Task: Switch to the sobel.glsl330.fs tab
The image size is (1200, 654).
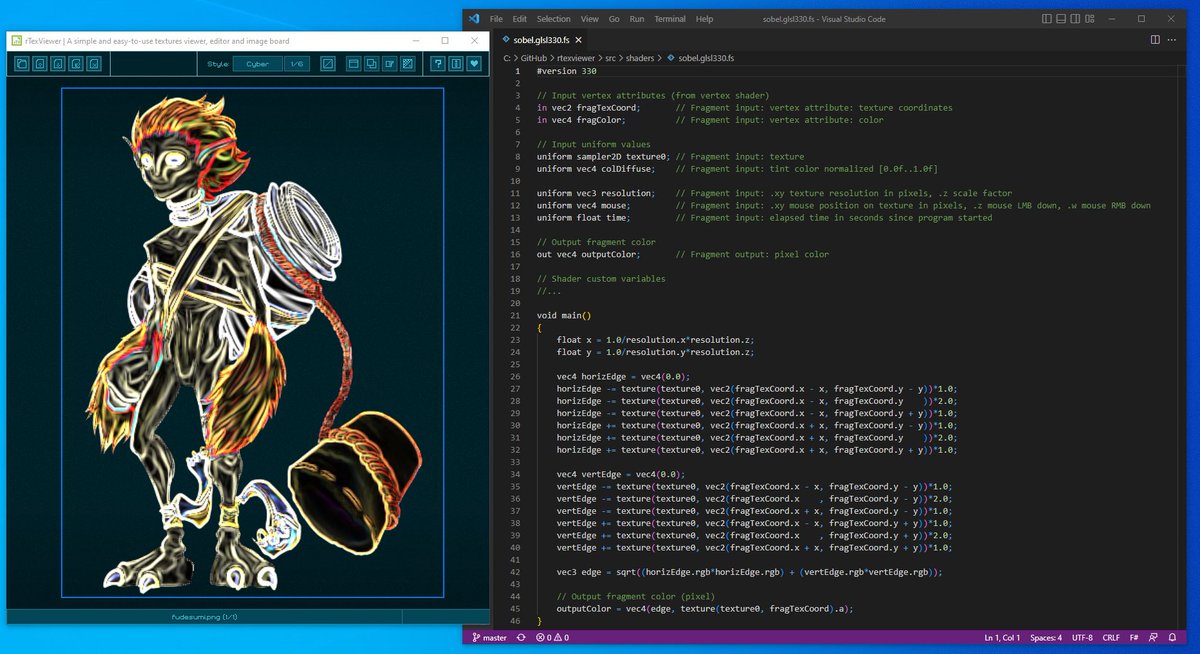Action: tap(540, 38)
